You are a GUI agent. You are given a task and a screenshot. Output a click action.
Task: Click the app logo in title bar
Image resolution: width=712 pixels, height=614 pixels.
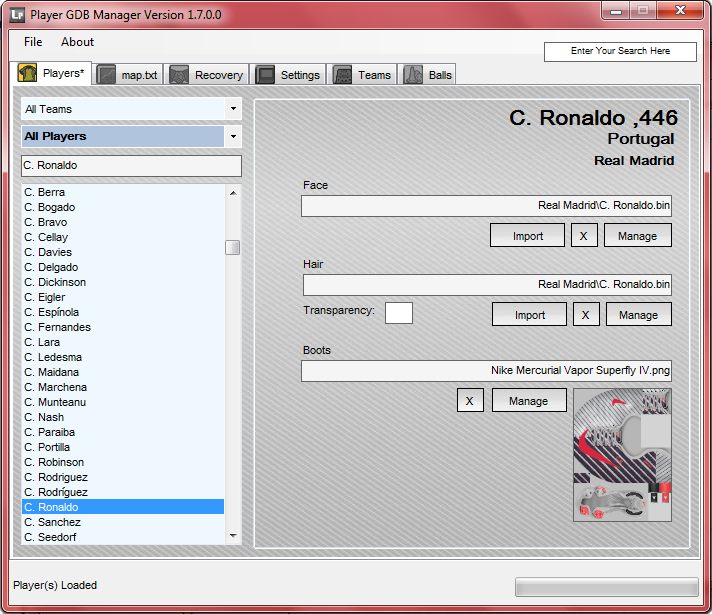[17, 15]
